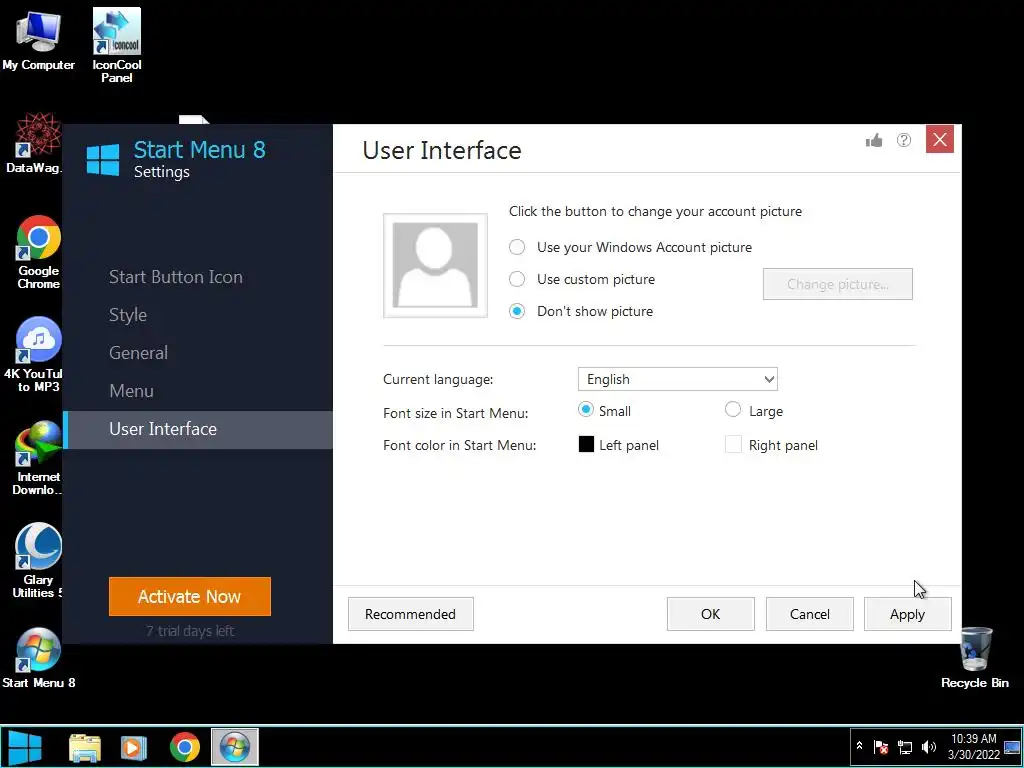This screenshot has height=768, width=1024.
Task: Open the Style settings section
Action: (128, 315)
